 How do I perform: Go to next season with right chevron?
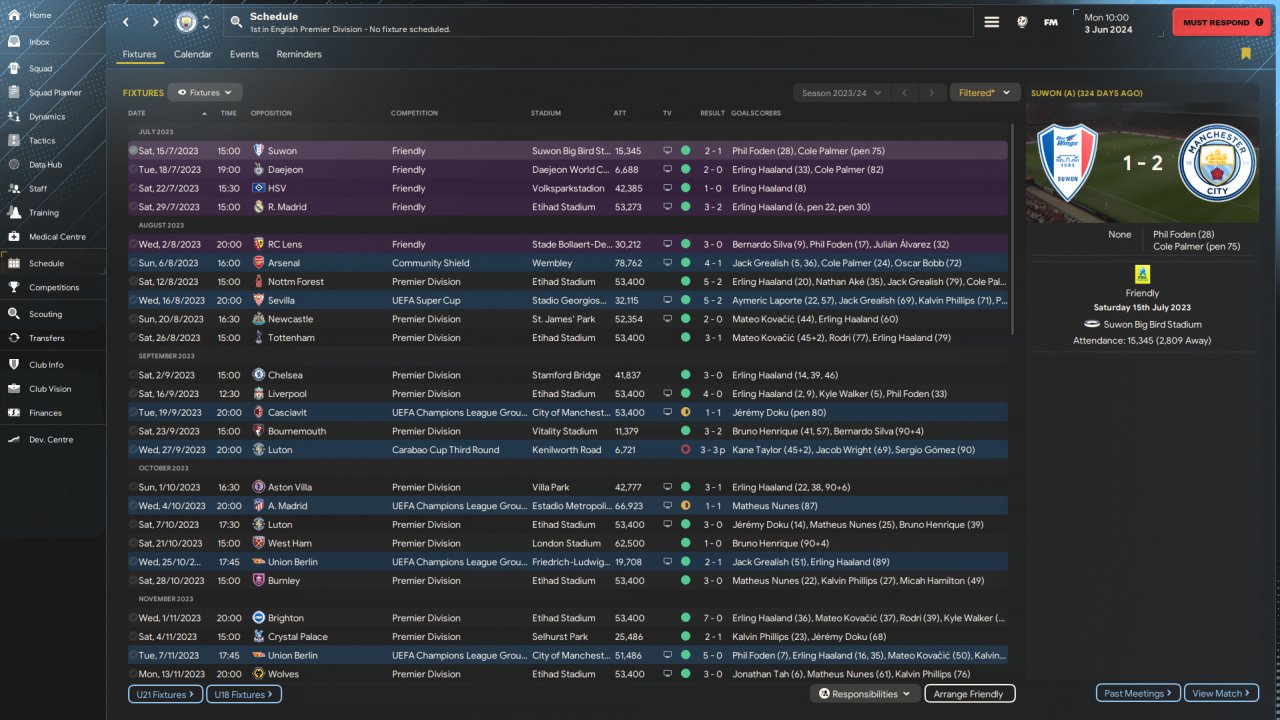click(932, 93)
